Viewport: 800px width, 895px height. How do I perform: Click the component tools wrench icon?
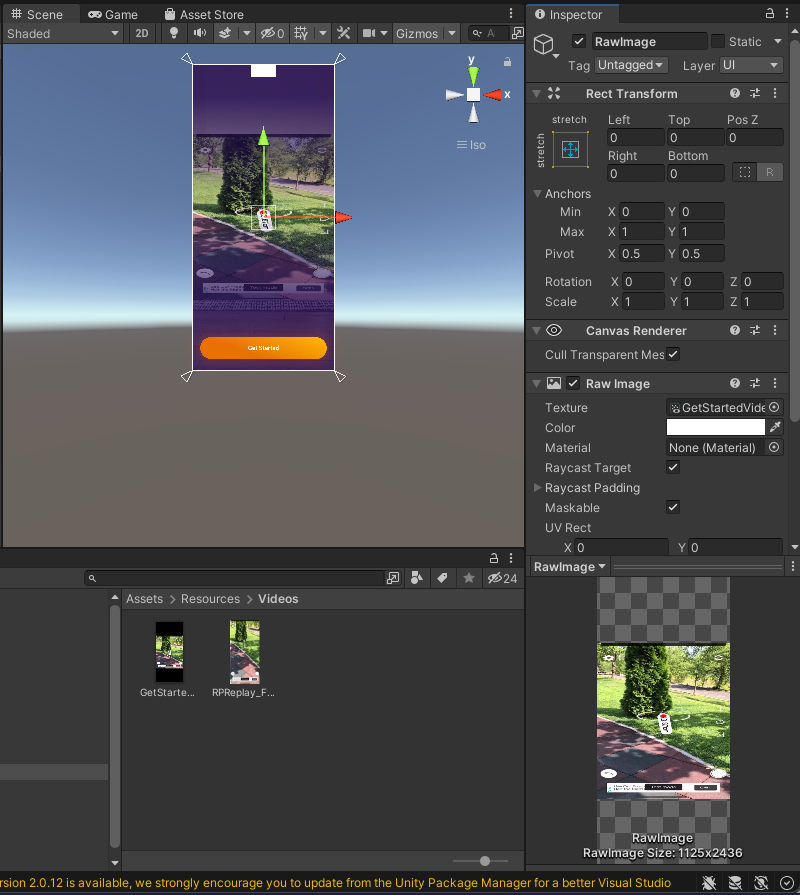pos(343,33)
